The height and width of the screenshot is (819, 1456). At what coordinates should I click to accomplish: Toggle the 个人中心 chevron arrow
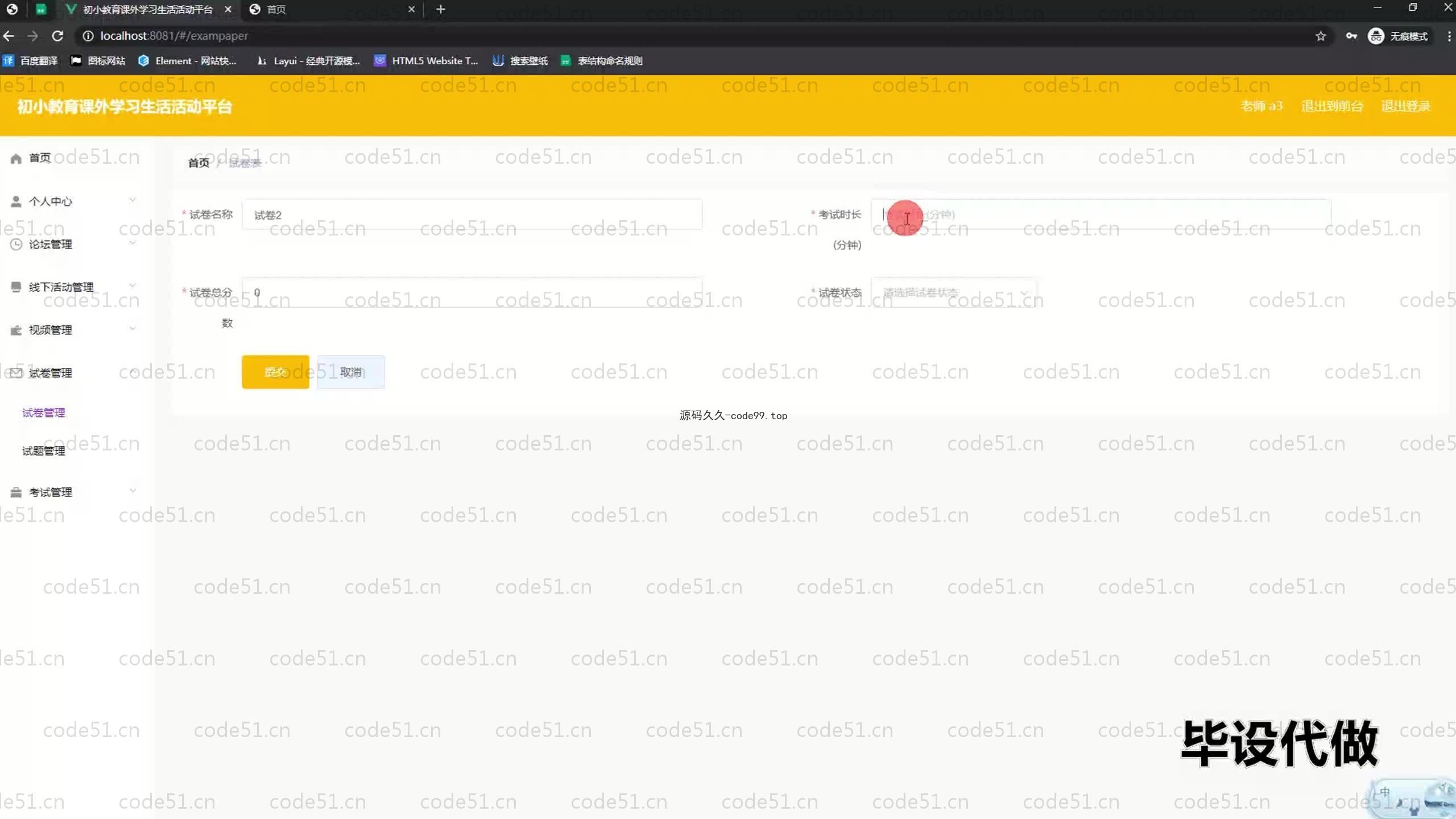(133, 200)
